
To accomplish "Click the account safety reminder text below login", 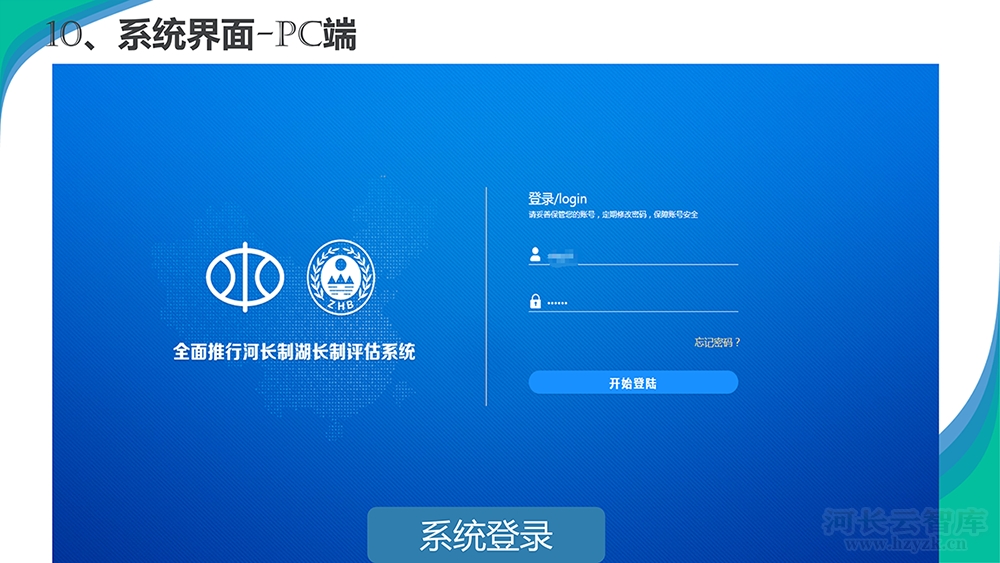I will [x=613, y=215].
